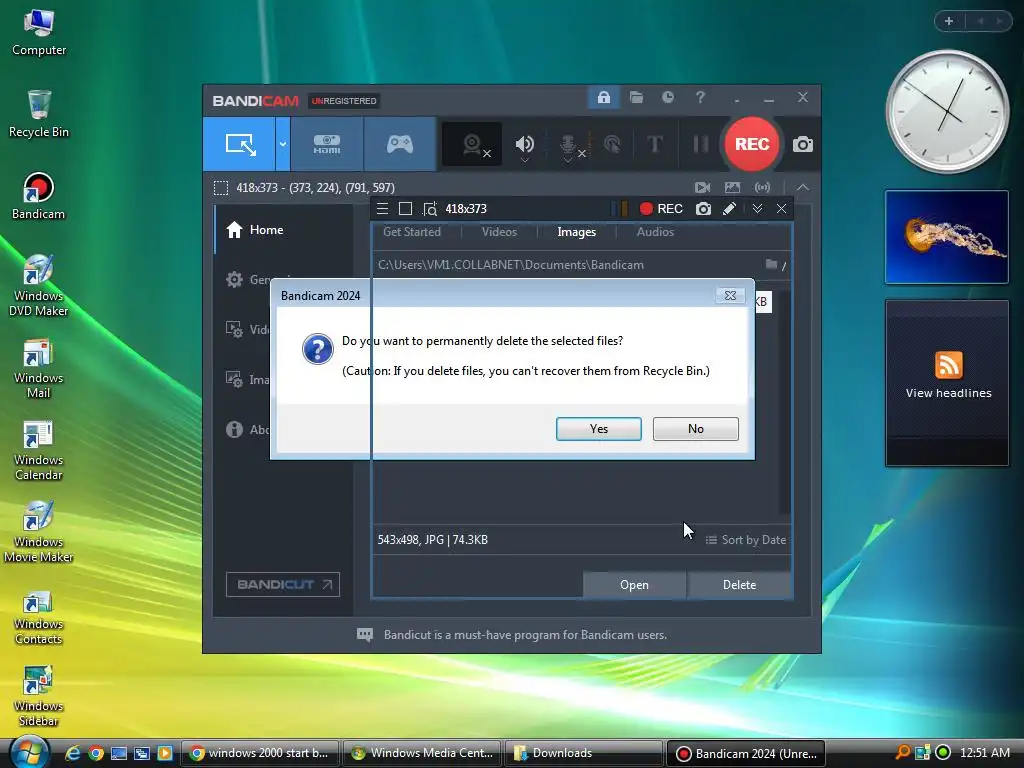Click the plus button on the sidebar gadget bar
The width and height of the screenshot is (1024, 768).
pos(949,22)
